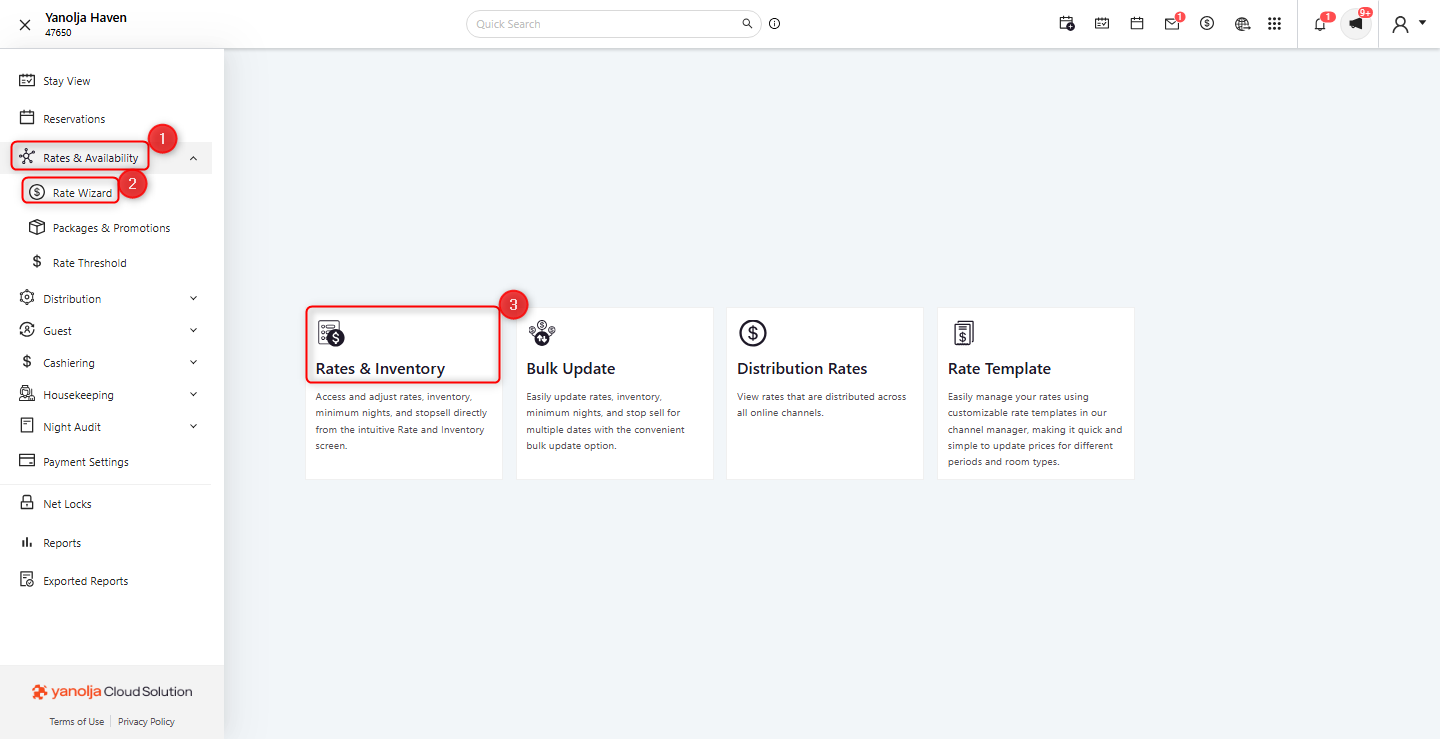Expand the user account dropdown arrow

[x=1422, y=22]
